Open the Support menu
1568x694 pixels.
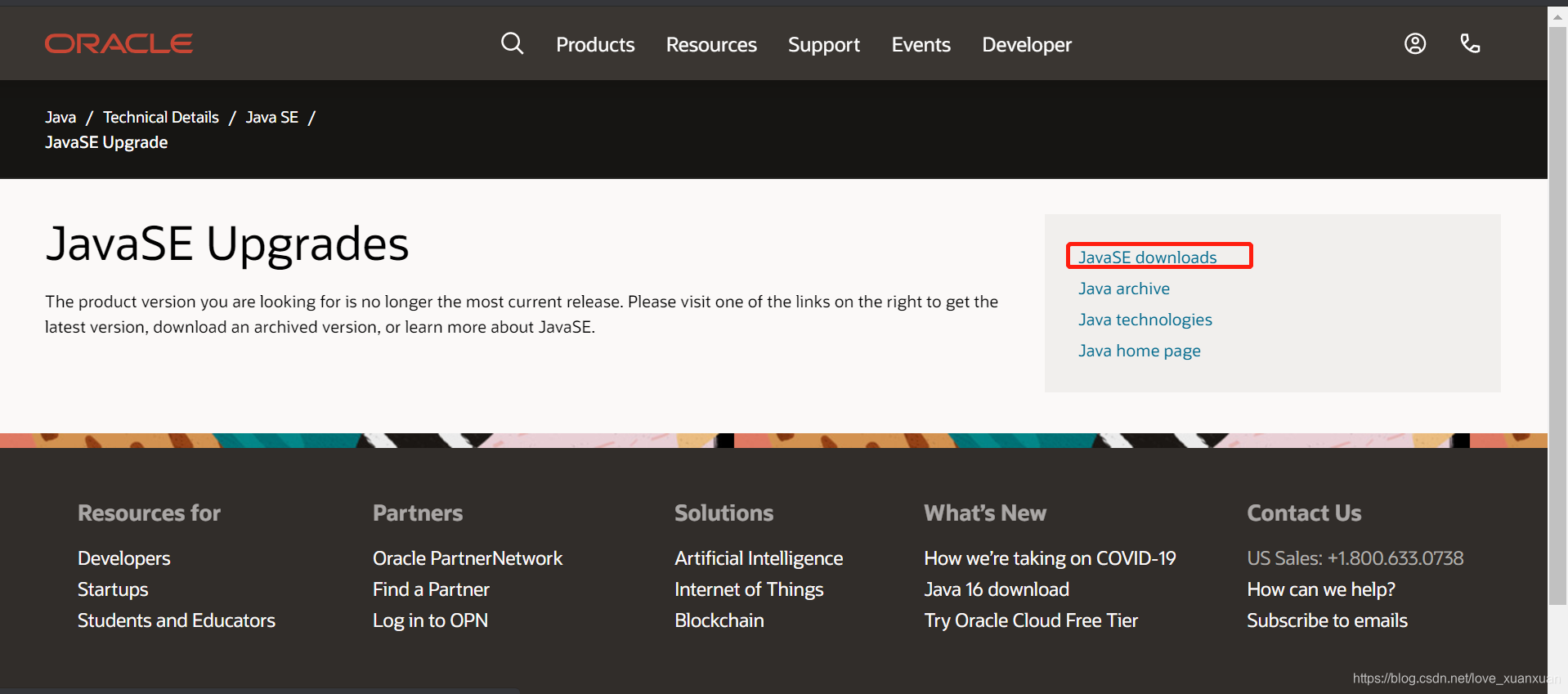coord(824,45)
